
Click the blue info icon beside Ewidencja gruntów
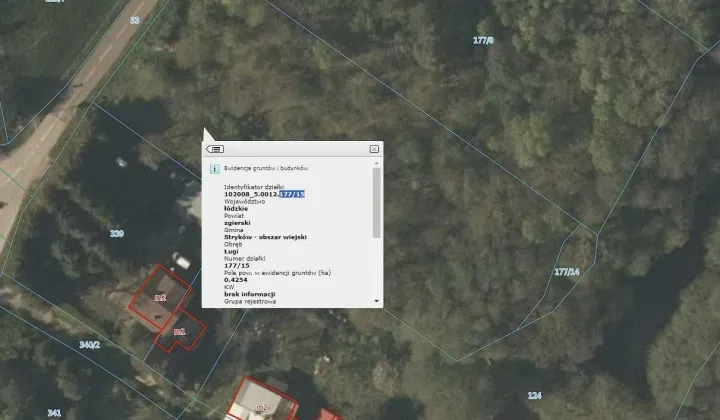214,168
